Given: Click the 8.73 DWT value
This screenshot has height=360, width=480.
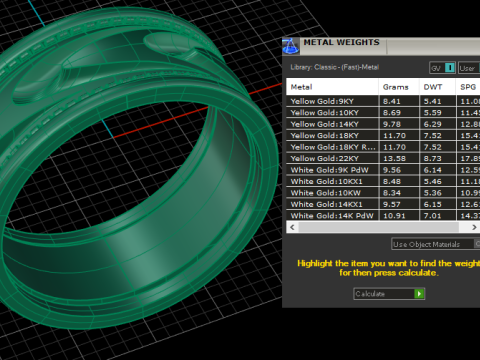Looking at the screenshot, I should click(432, 159).
